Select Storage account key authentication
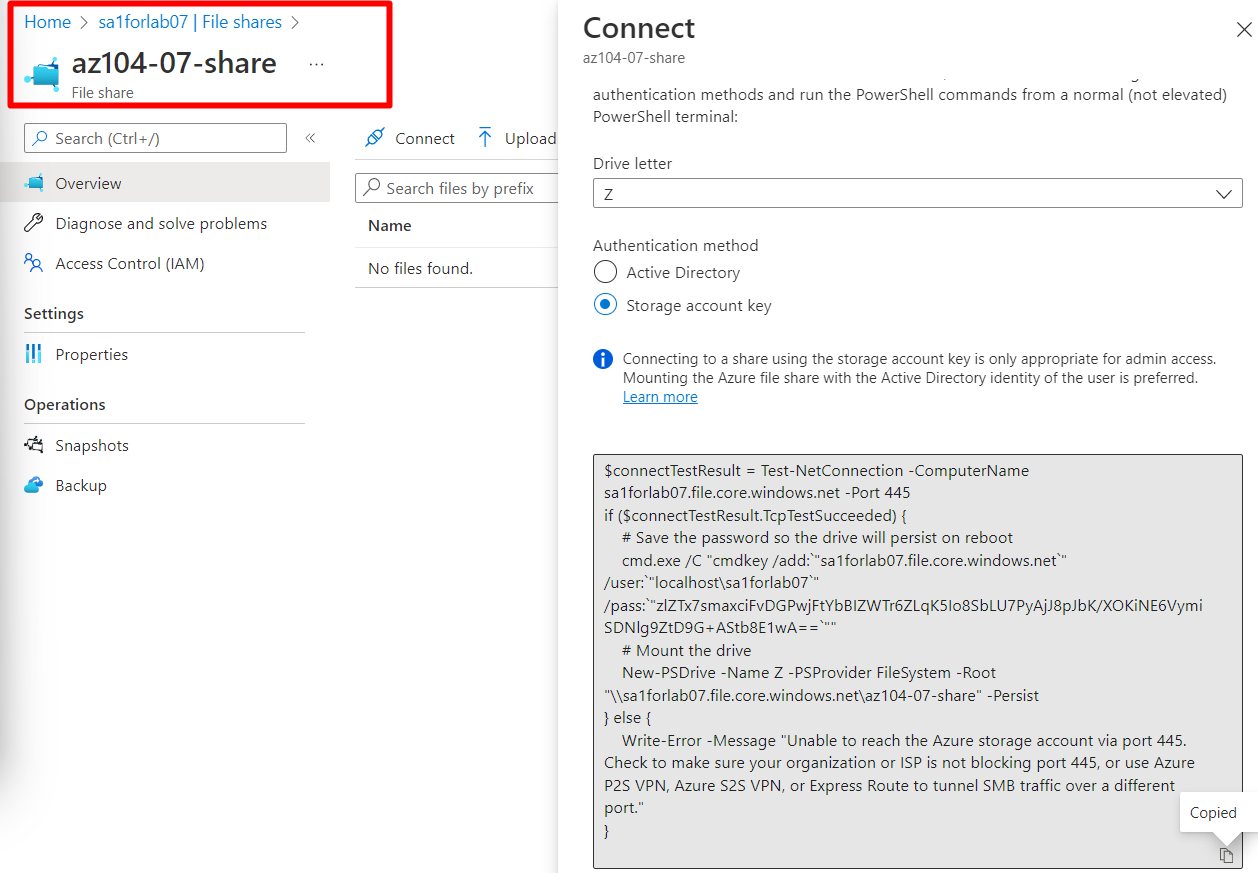This screenshot has width=1258, height=873. [x=605, y=305]
